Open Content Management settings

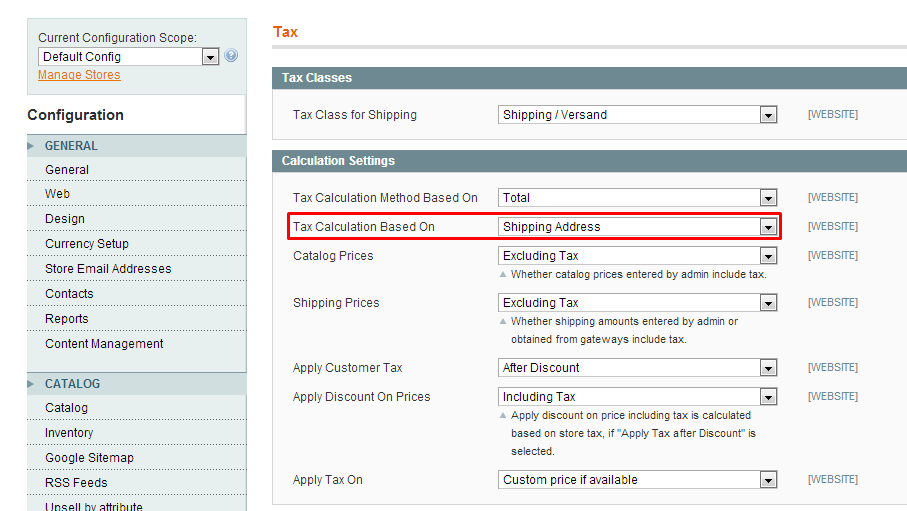click(104, 344)
